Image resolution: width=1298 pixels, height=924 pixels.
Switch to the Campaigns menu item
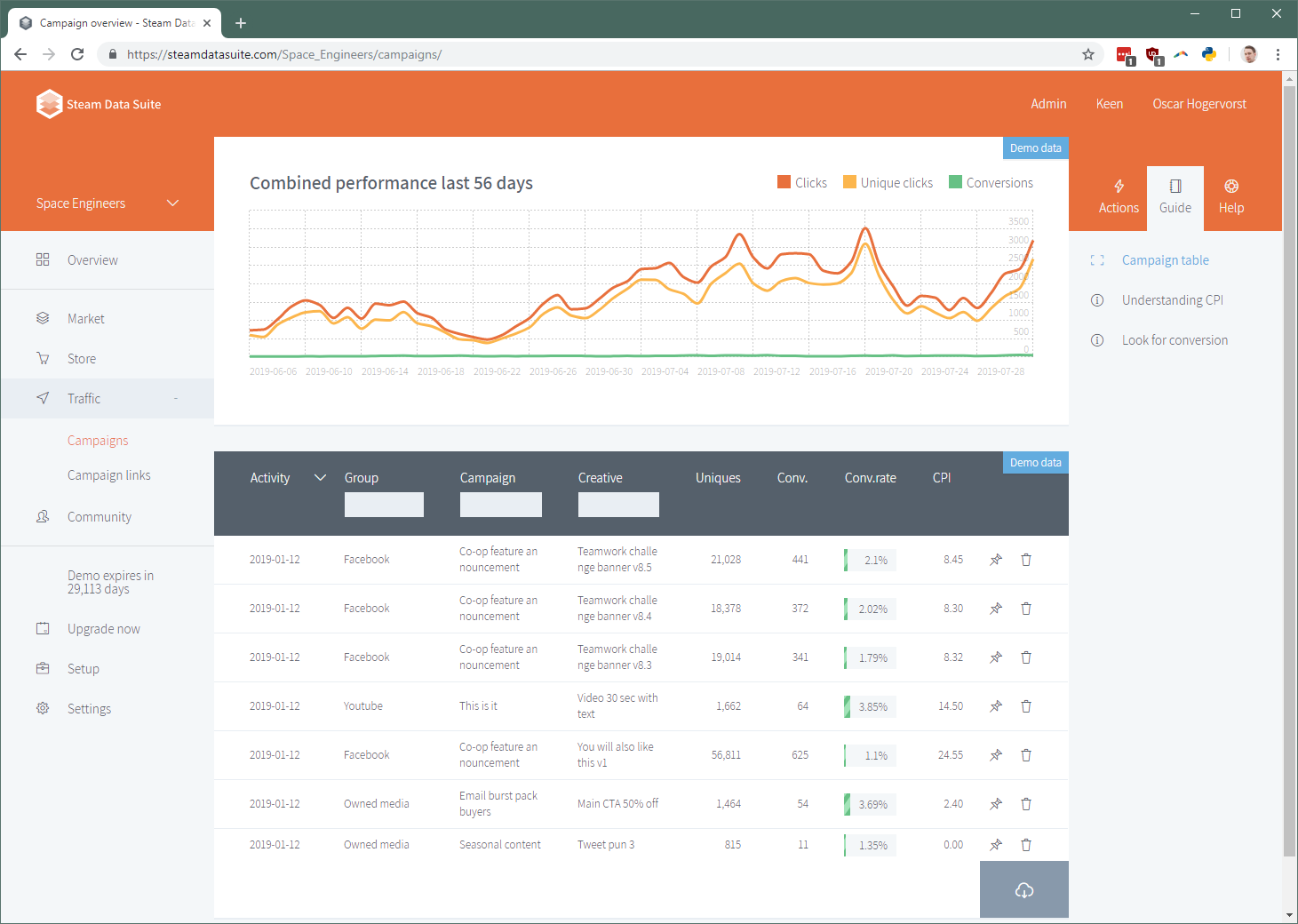[98, 440]
